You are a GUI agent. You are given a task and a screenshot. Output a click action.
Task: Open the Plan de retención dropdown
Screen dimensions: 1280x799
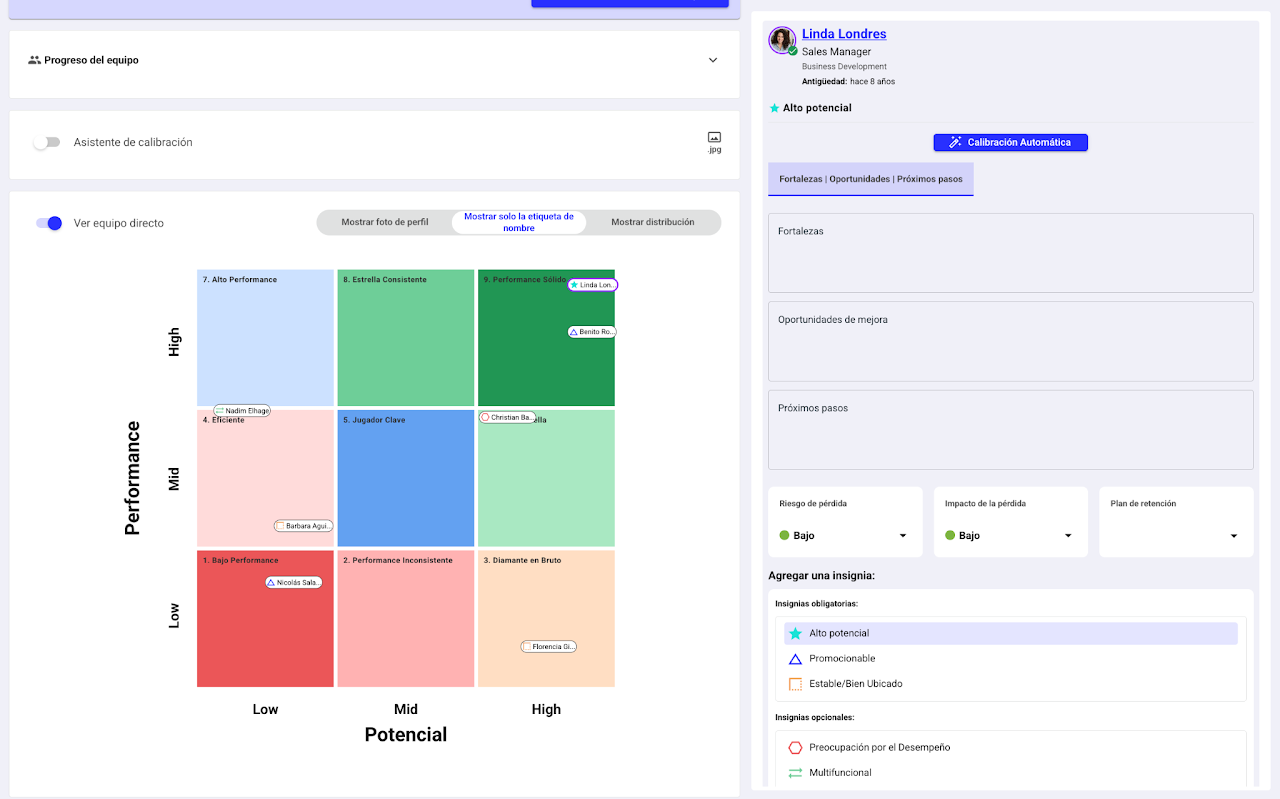[1176, 536]
